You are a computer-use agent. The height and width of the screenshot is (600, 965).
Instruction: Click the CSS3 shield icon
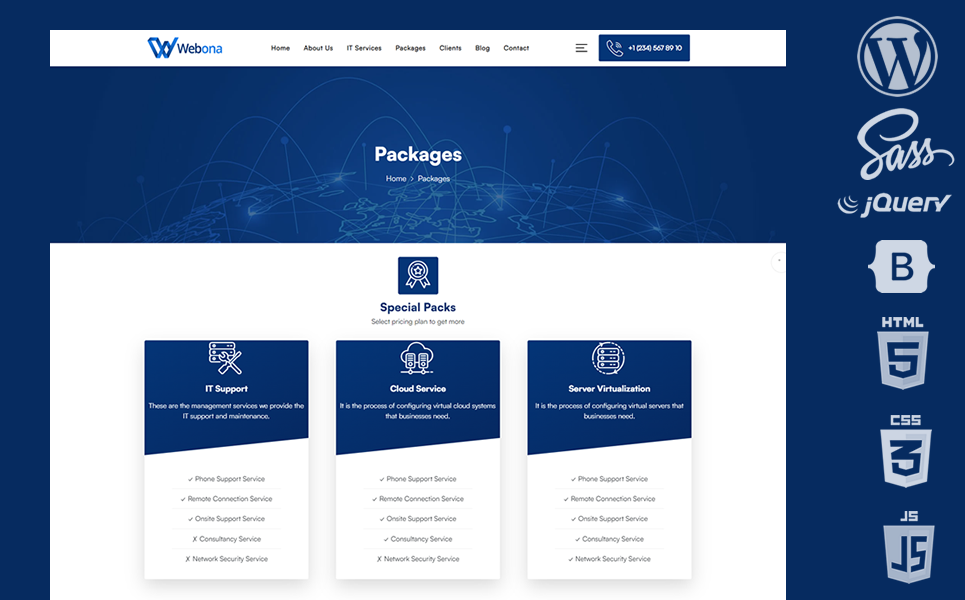(x=905, y=451)
